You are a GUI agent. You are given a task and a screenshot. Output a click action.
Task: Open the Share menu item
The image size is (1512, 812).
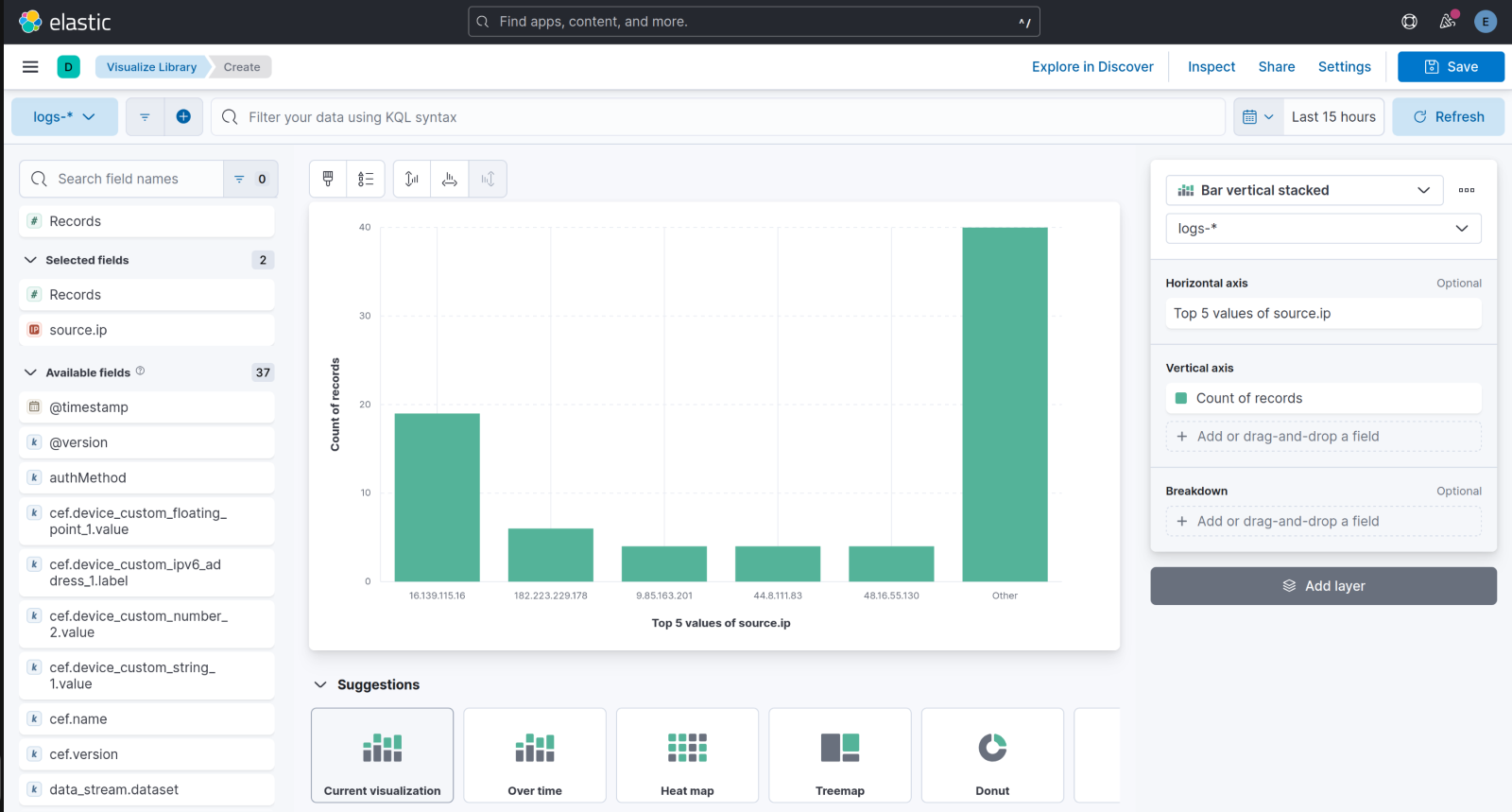1277,67
